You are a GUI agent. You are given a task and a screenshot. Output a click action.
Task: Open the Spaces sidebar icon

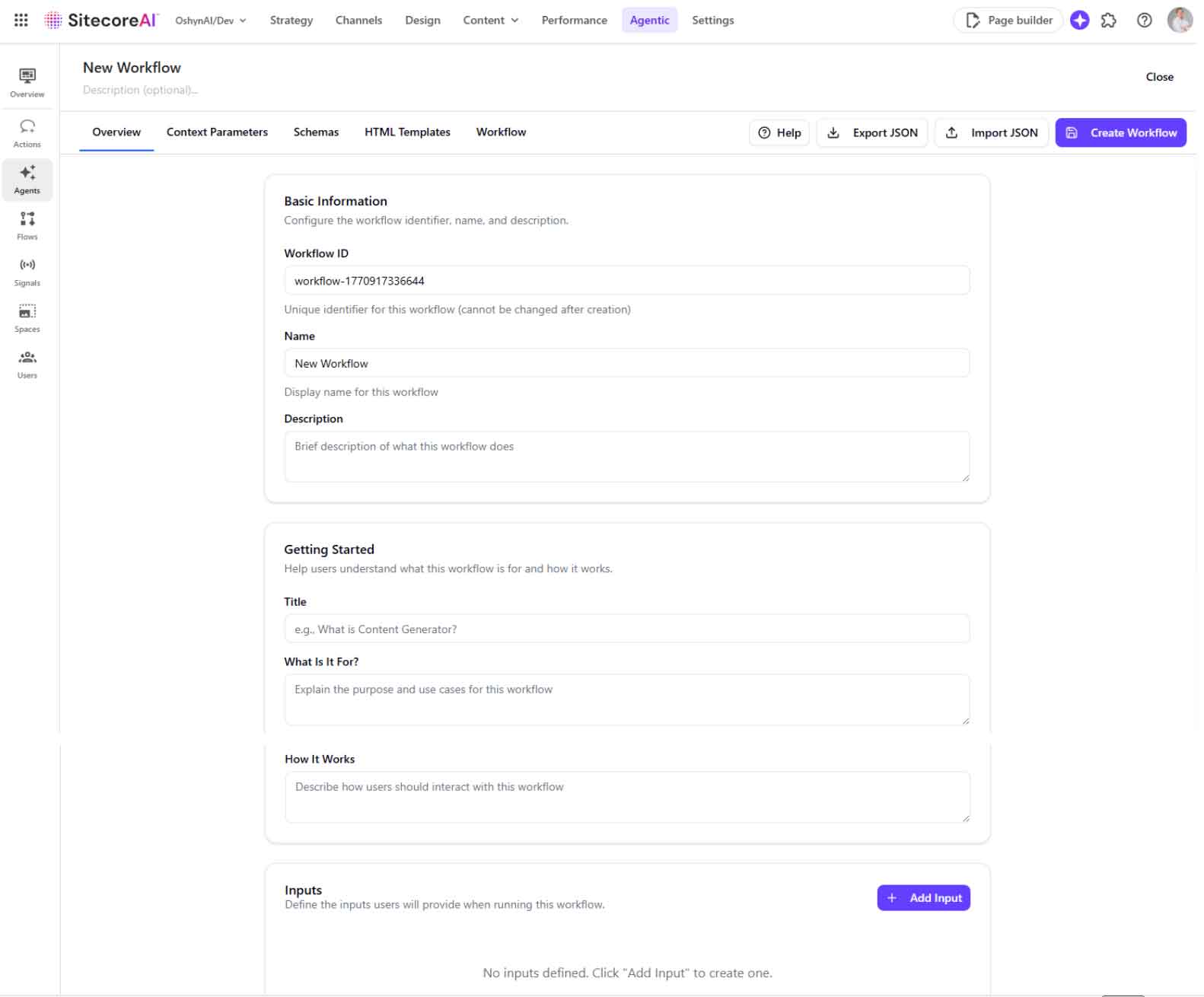(27, 318)
